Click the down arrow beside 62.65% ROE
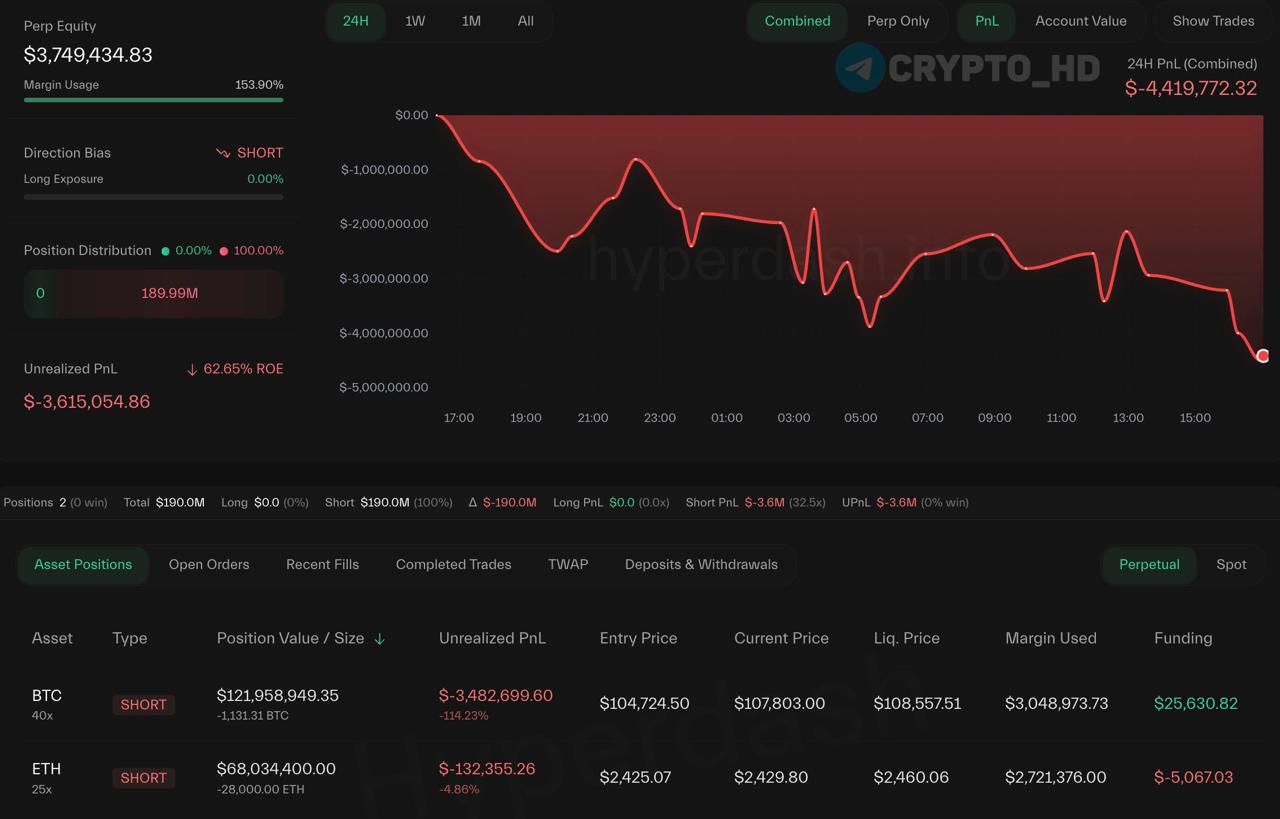Image resolution: width=1280 pixels, height=819 pixels. (x=192, y=369)
